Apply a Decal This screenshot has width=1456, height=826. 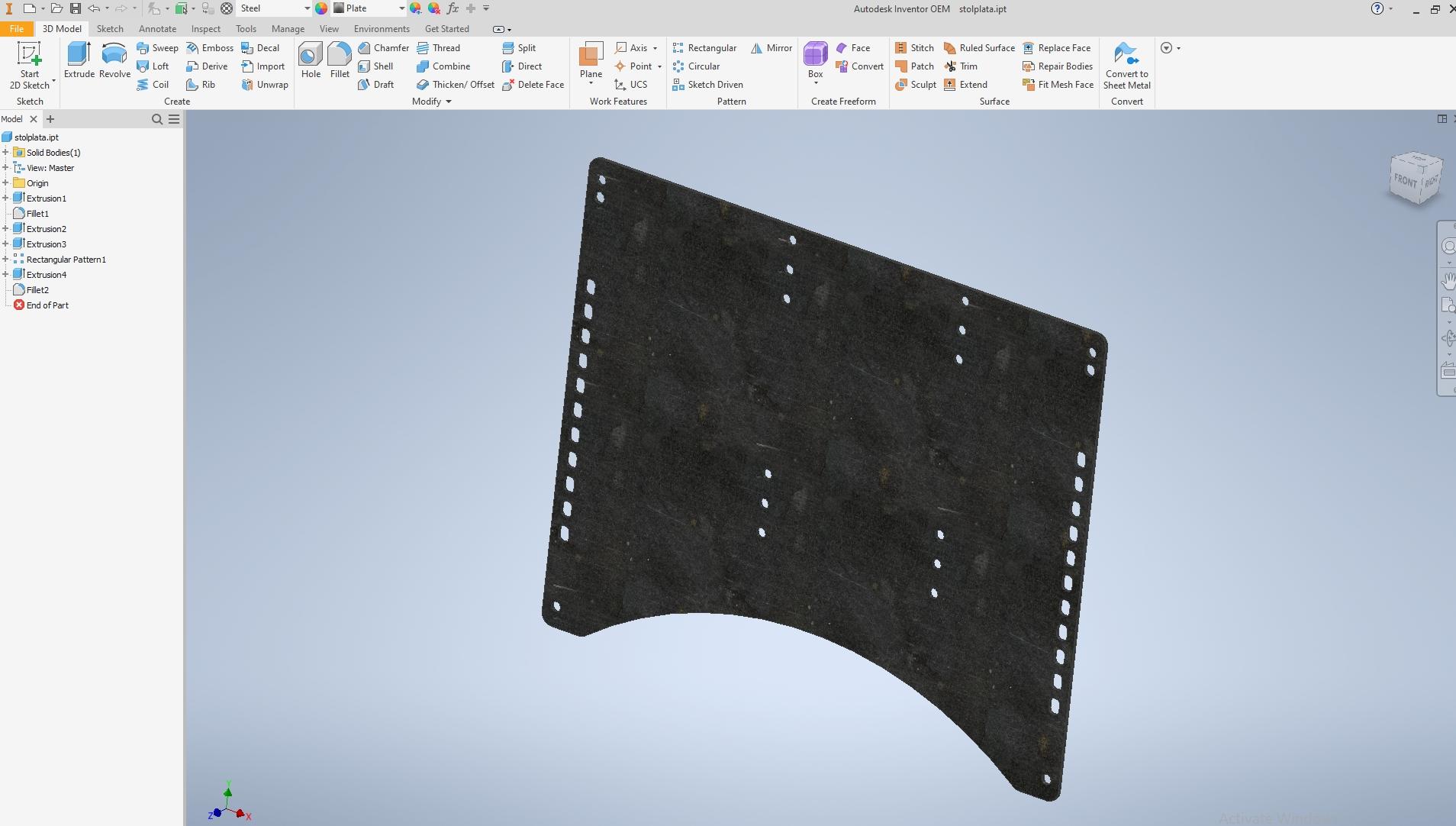point(260,47)
